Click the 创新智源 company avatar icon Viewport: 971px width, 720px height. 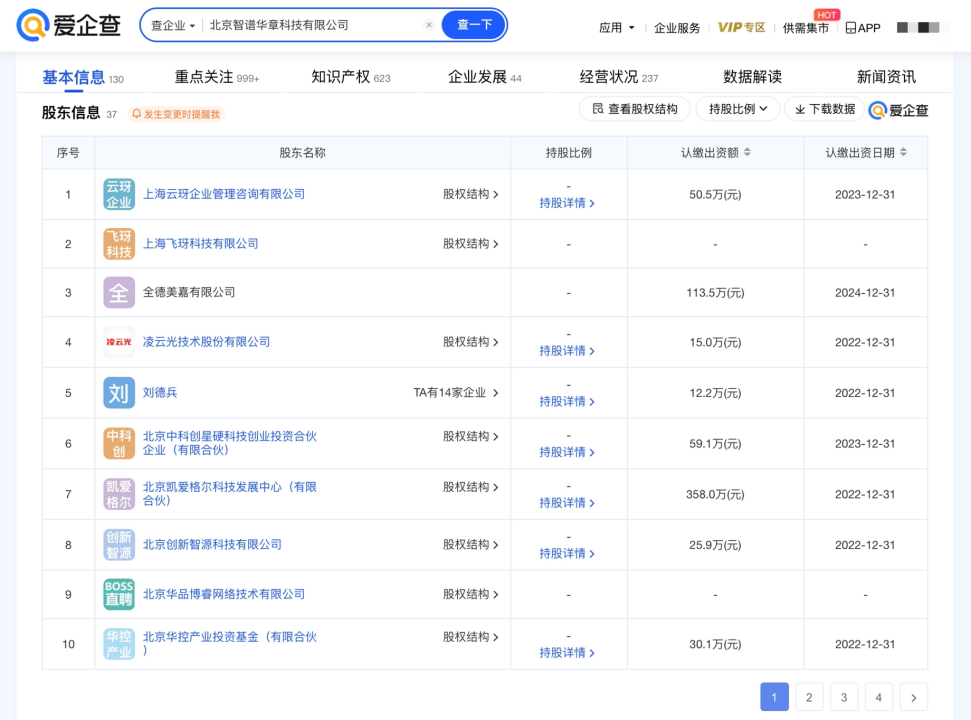119,545
